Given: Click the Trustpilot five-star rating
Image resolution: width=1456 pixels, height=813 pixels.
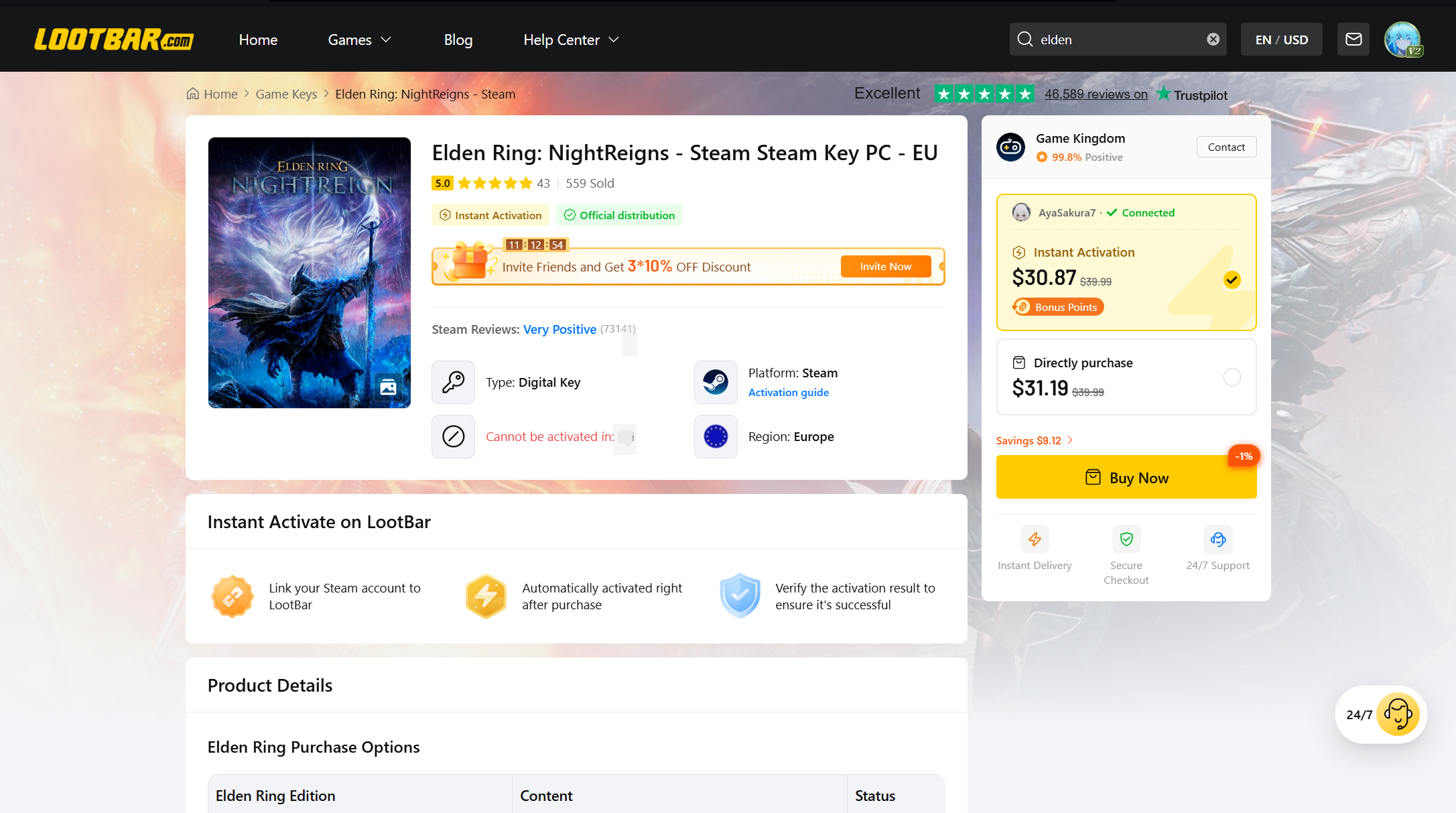Looking at the screenshot, I should 984,94.
